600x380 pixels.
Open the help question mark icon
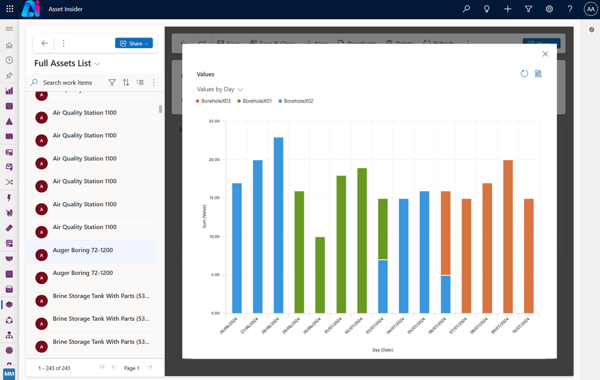tap(570, 8)
